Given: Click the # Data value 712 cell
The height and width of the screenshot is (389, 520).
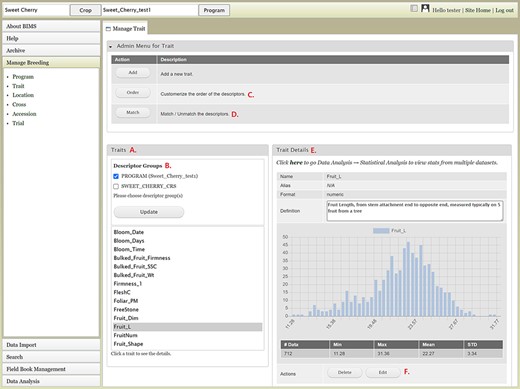Looking at the screenshot, I should (x=305, y=353).
